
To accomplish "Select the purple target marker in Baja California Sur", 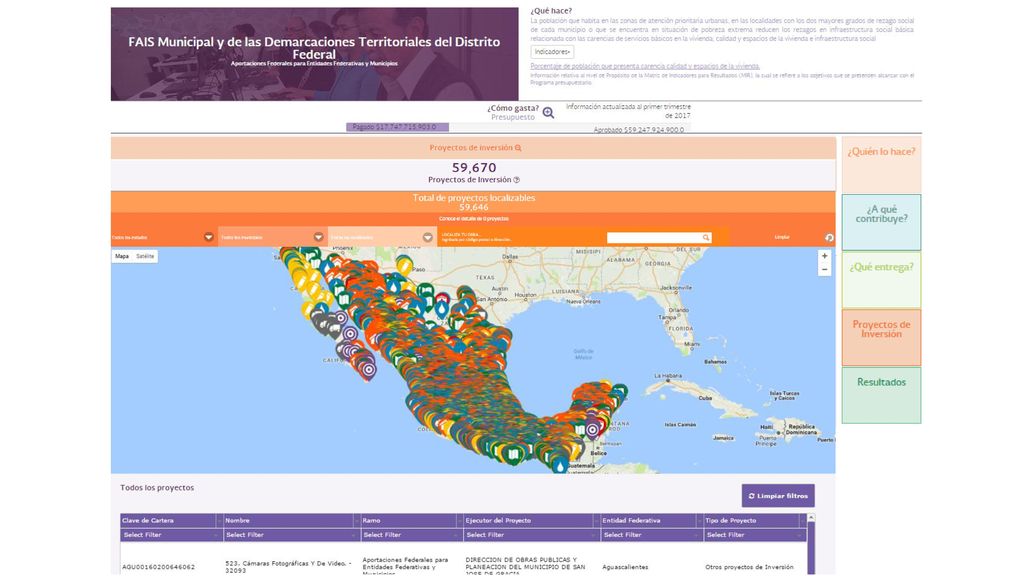I will point(369,370).
